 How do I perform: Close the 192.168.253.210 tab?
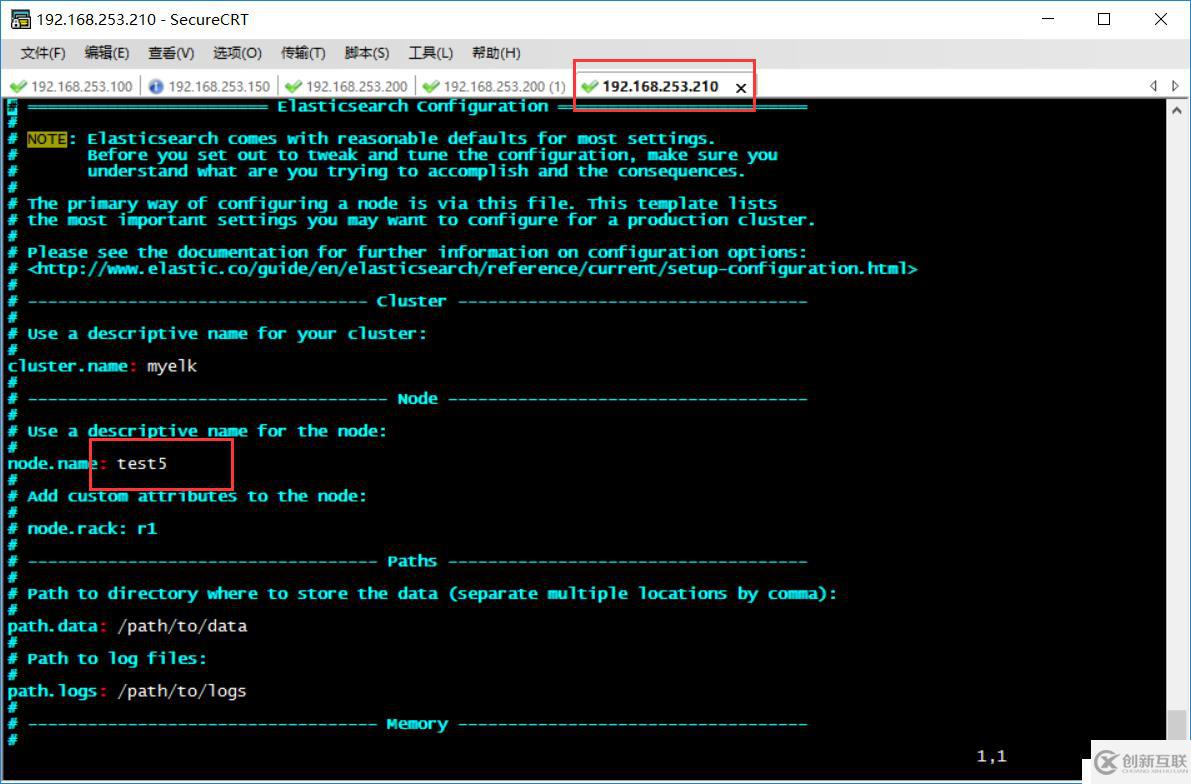(741, 88)
